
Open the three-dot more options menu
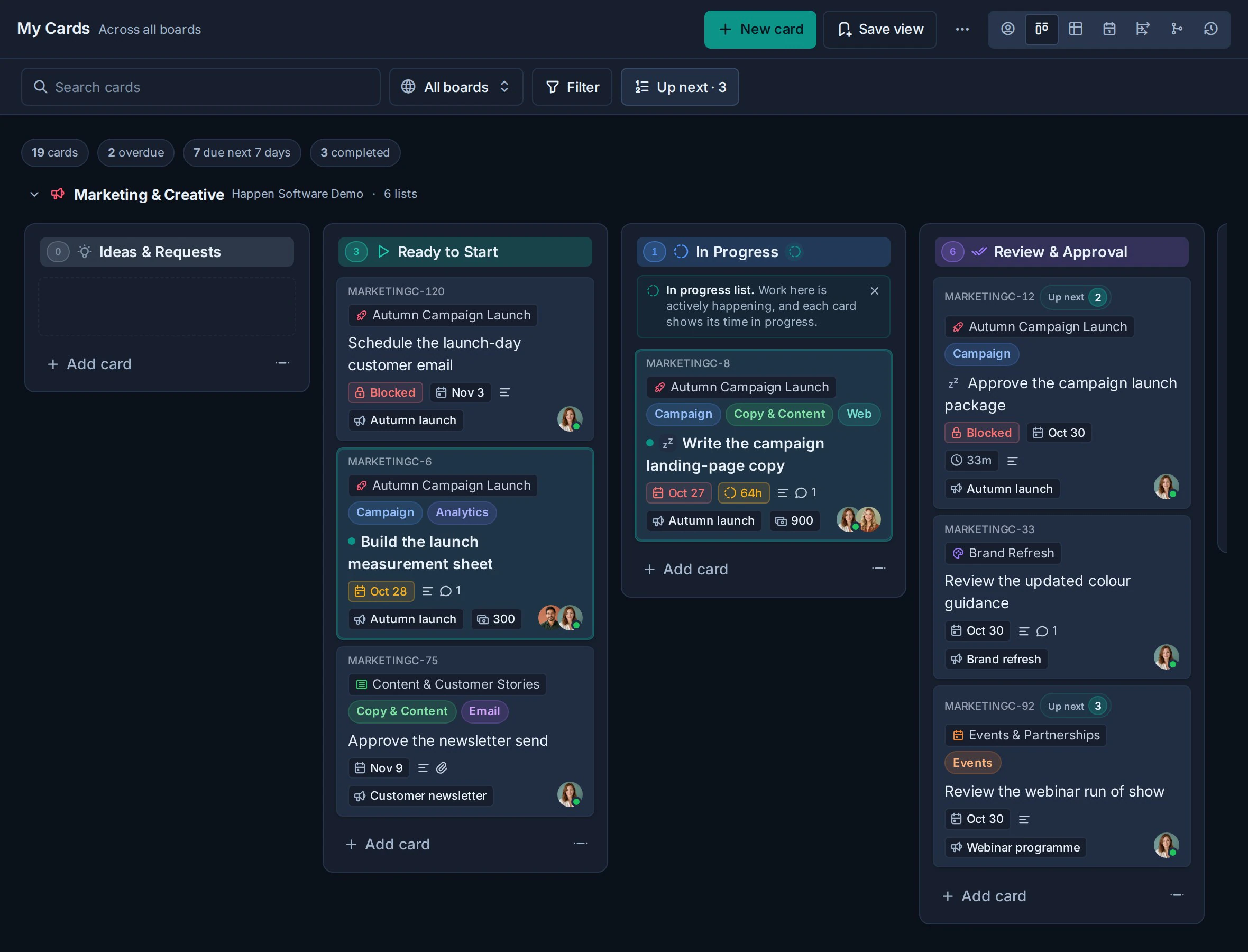pos(962,29)
